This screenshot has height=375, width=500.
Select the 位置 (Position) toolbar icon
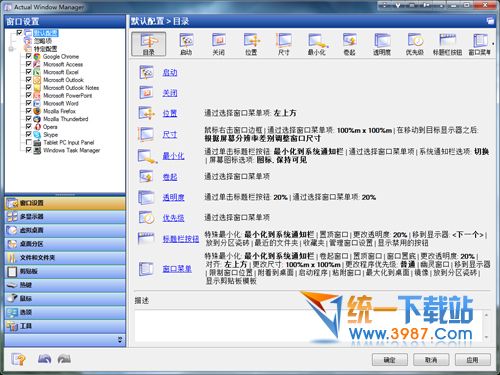(x=251, y=44)
